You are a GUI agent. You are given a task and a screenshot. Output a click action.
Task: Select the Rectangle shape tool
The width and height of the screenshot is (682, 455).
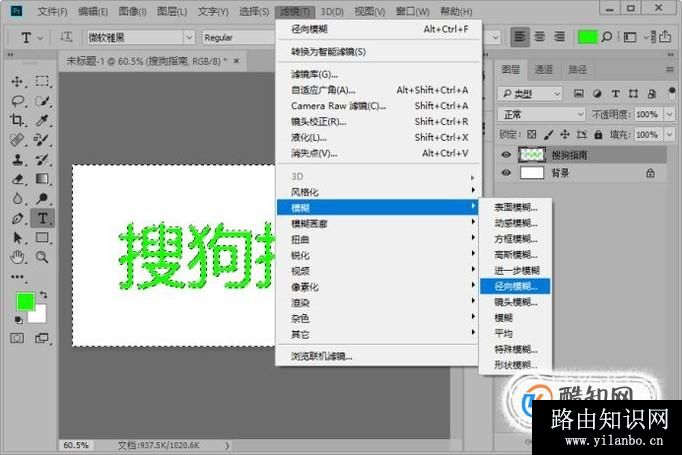pos(42,238)
